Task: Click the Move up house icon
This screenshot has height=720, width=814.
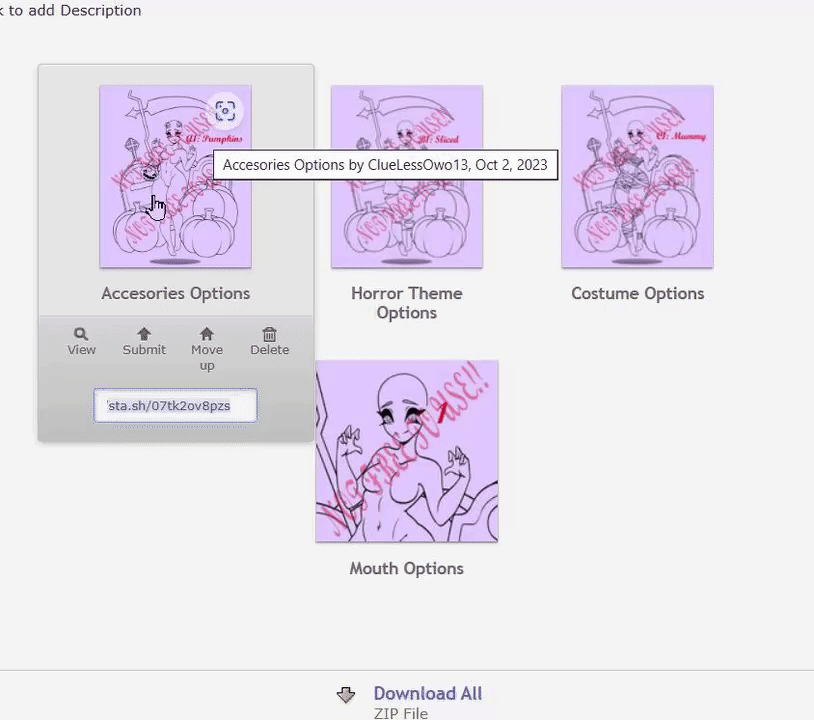Action: click(x=207, y=334)
